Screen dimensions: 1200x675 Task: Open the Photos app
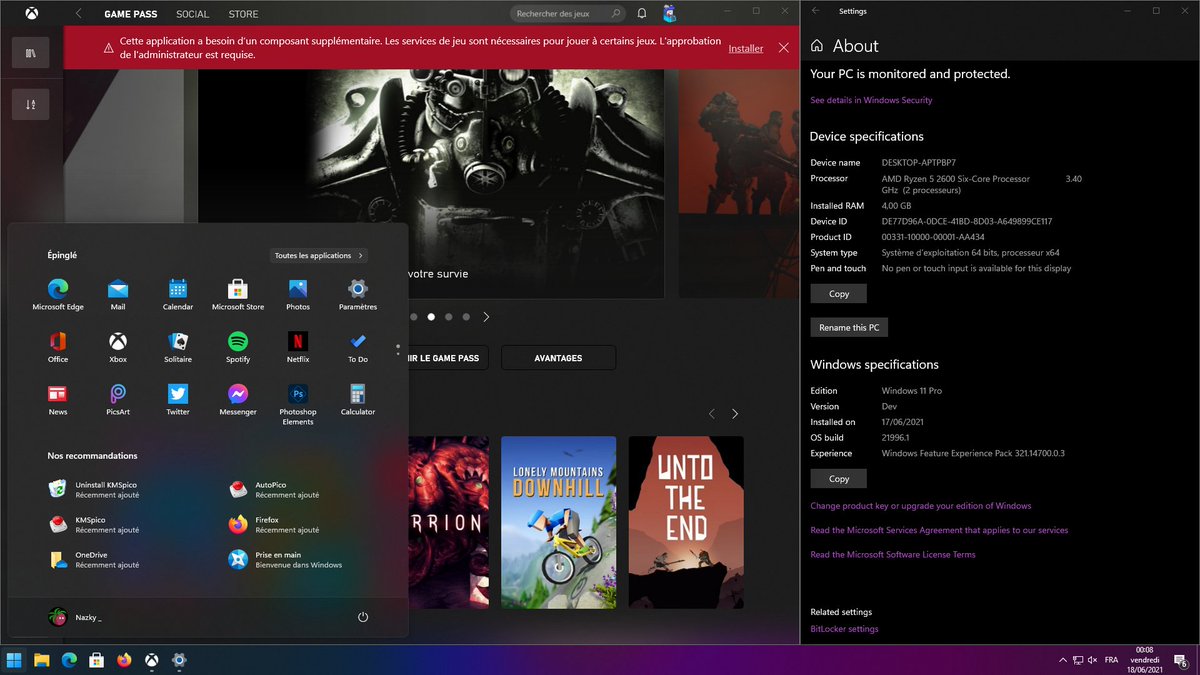[298, 295]
